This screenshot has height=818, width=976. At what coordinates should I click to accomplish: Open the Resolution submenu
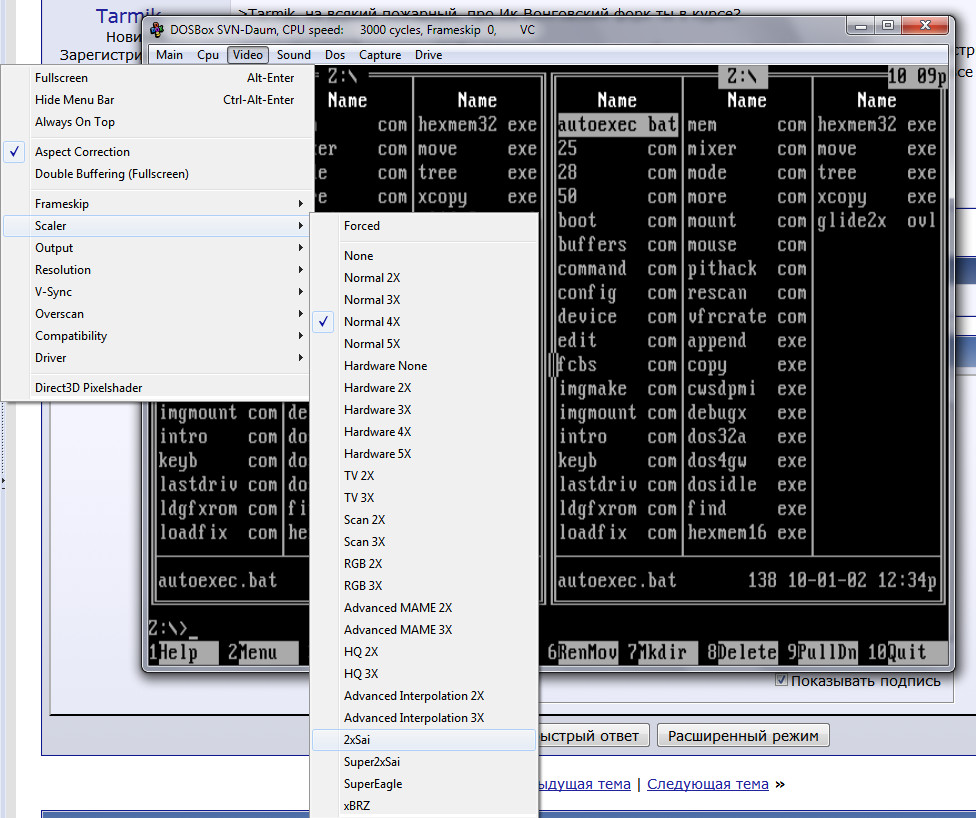click(x=63, y=270)
